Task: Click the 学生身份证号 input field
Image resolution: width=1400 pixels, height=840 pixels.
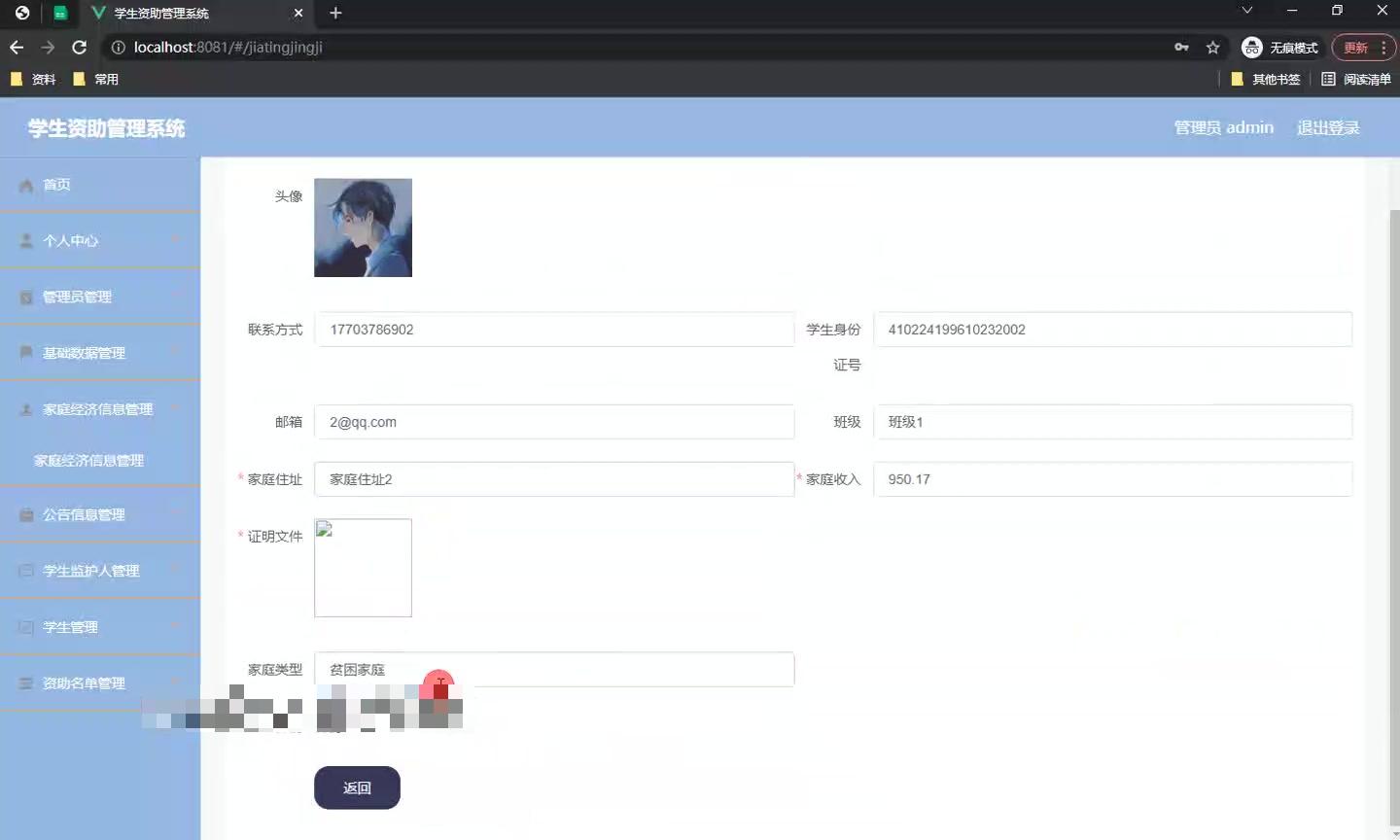Action: click(1112, 330)
